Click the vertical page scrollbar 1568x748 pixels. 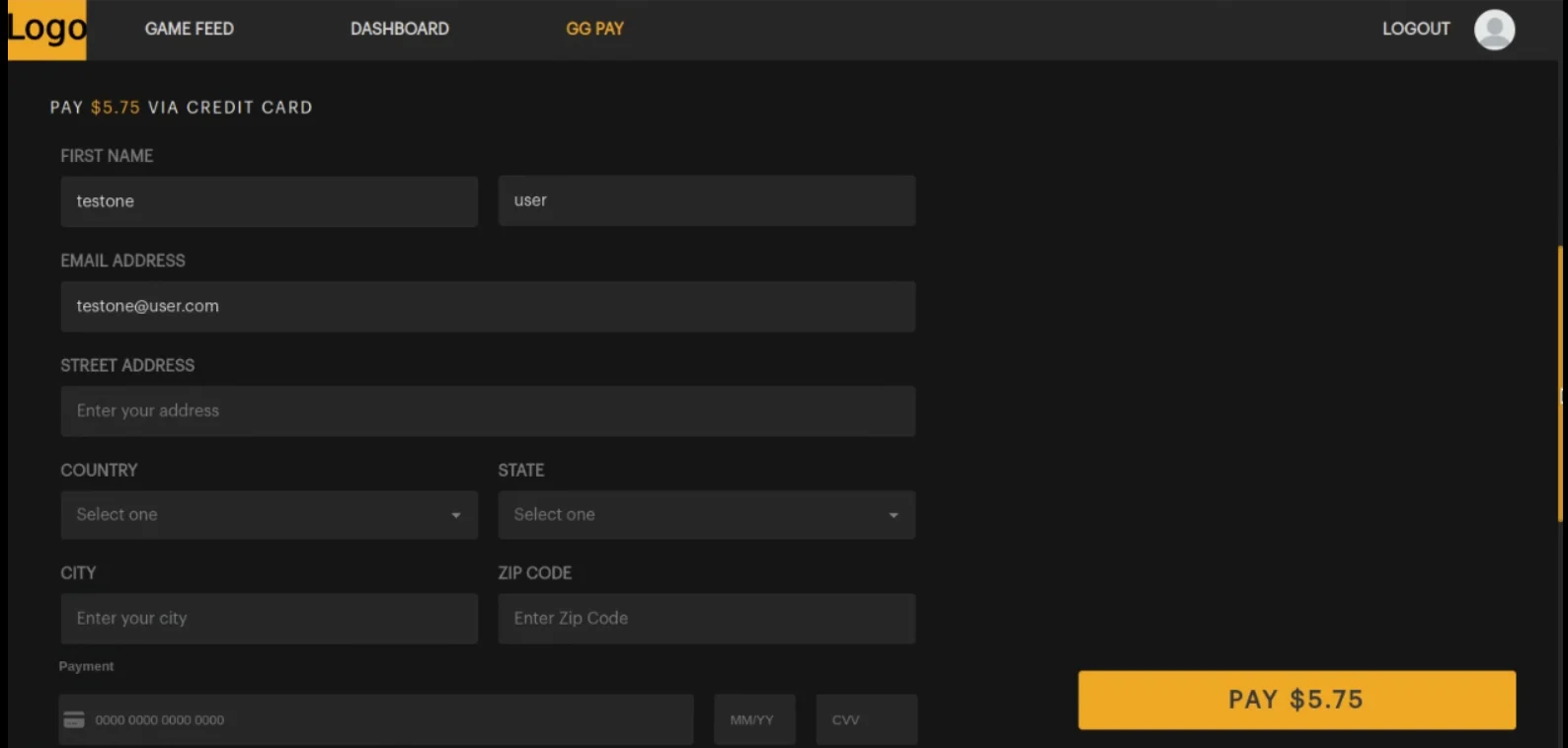pyautogui.click(x=1560, y=385)
